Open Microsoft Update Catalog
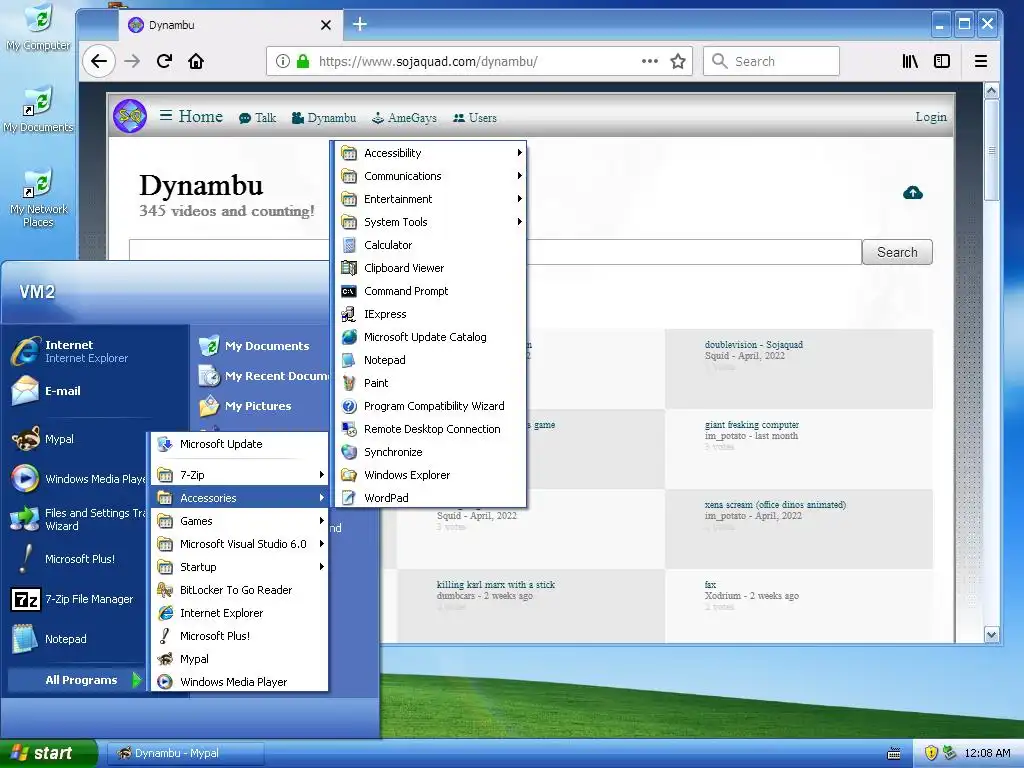 tap(430, 337)
